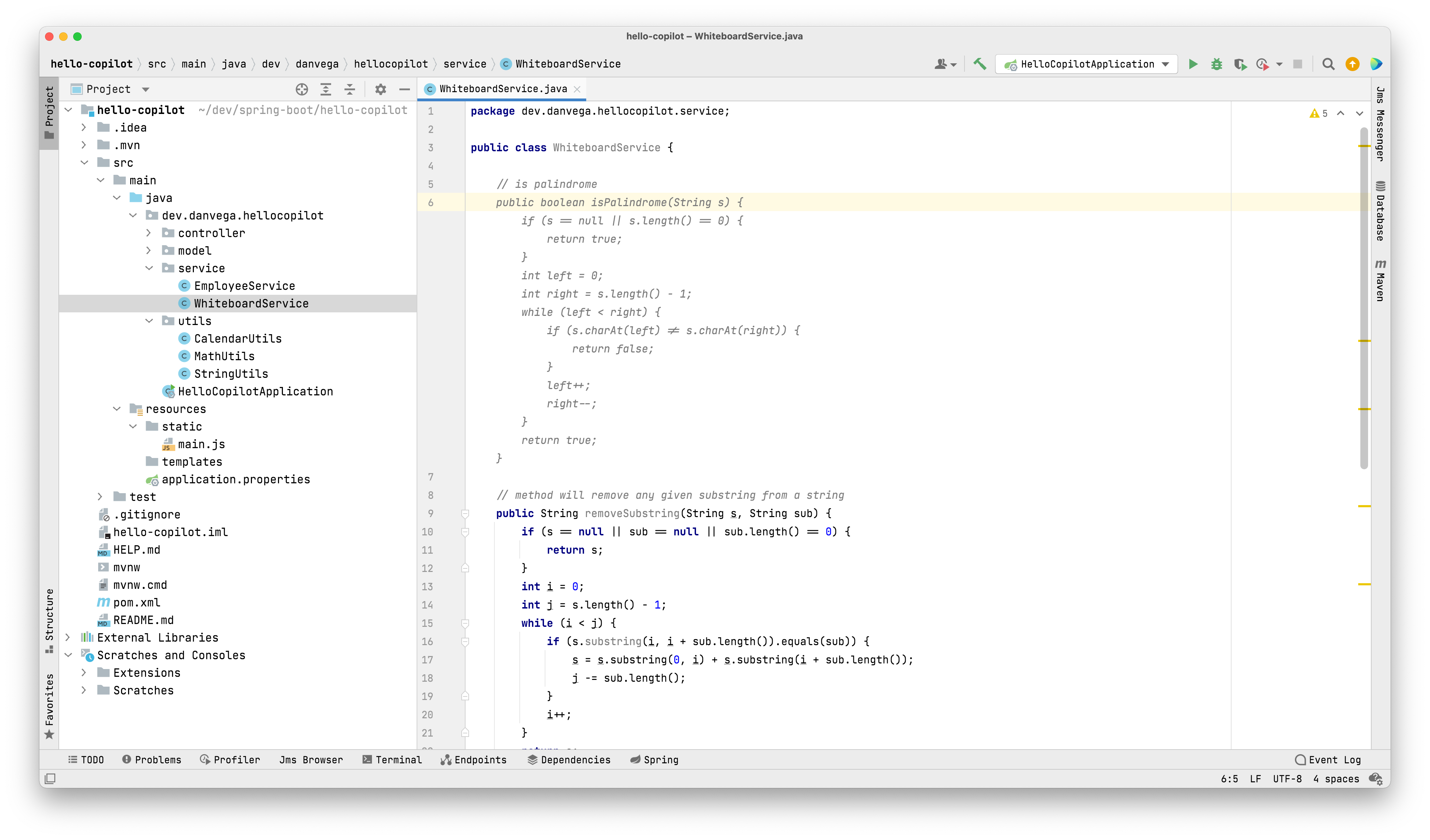Expand the service directory in project tree

click(152, 268)
